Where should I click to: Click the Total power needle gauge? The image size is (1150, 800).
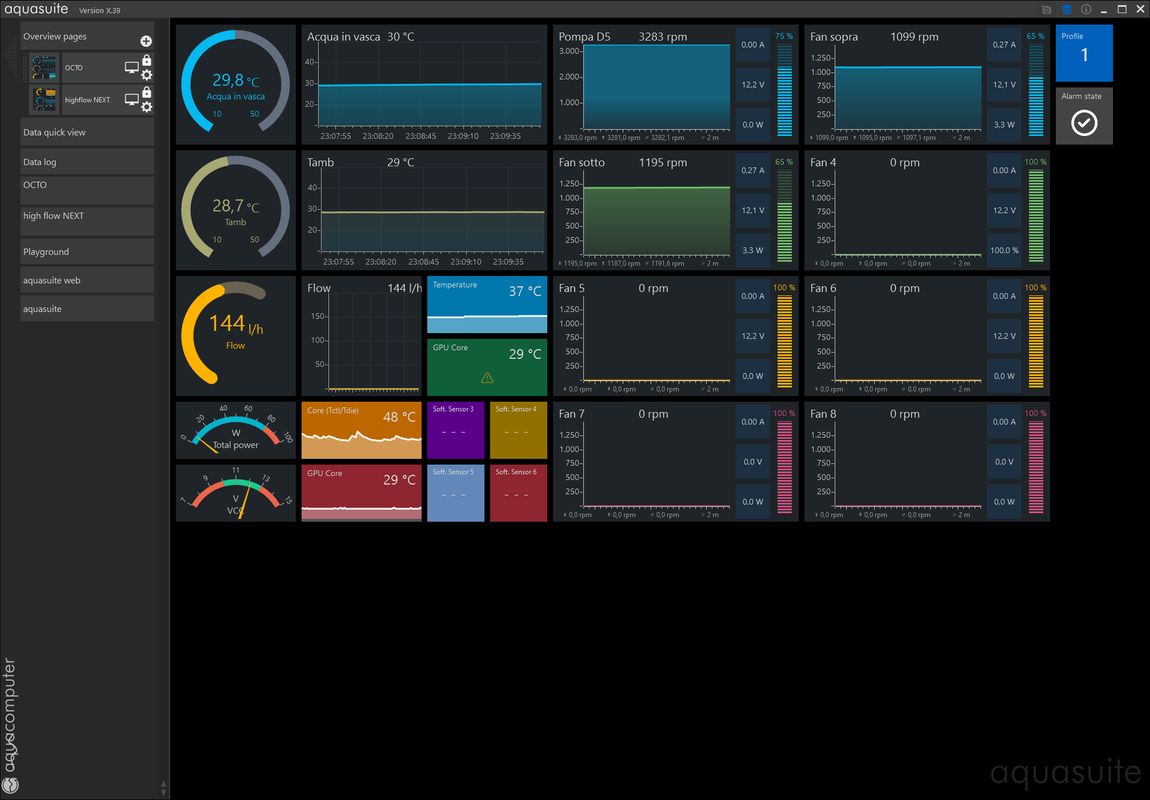pyautogui.click(x=235, y=430)
